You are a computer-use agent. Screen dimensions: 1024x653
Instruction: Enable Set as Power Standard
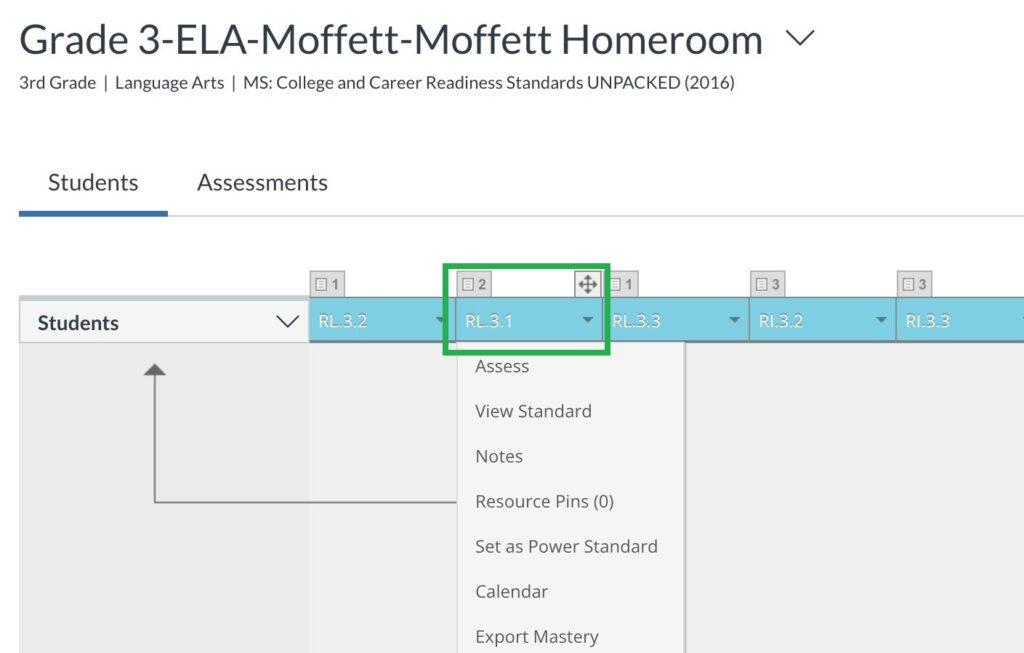566,546
